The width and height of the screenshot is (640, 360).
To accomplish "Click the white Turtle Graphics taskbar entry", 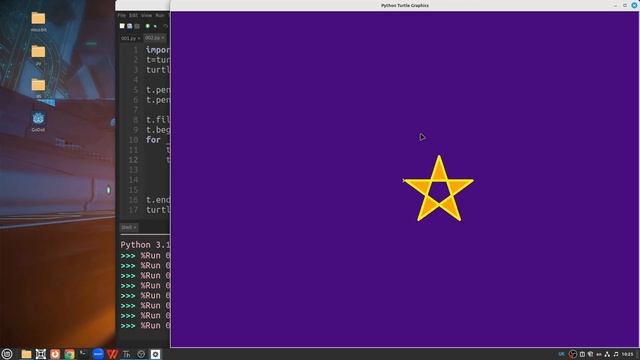I will tap(156, 354).
